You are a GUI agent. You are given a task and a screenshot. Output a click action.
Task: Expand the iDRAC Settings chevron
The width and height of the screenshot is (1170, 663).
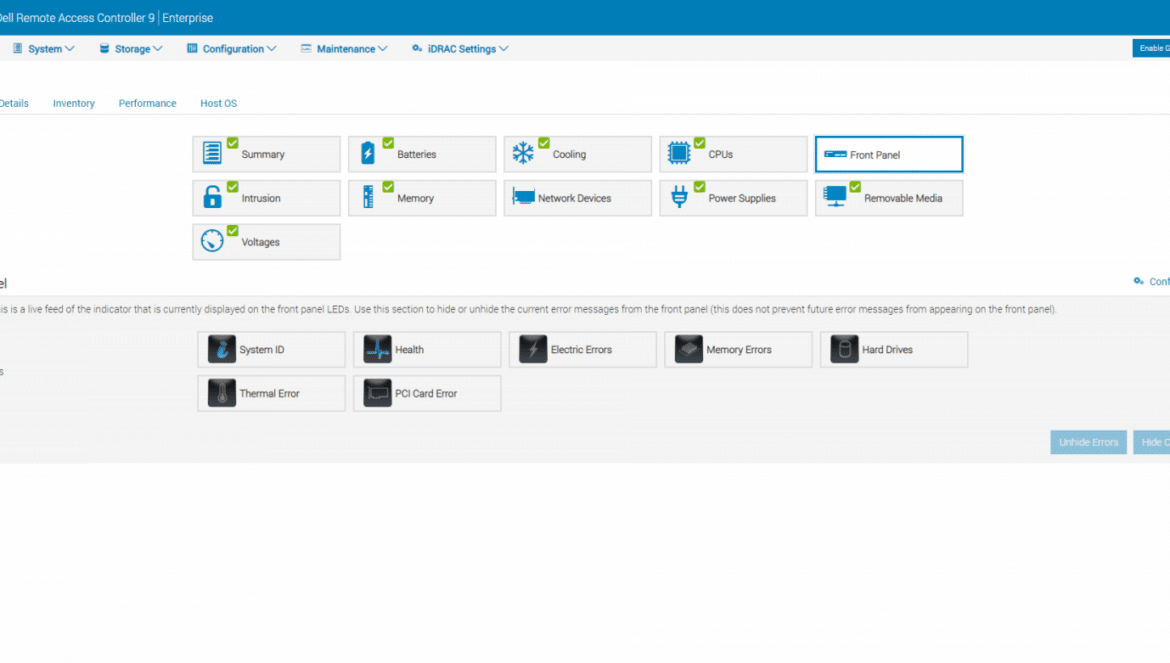pos(504,49)
